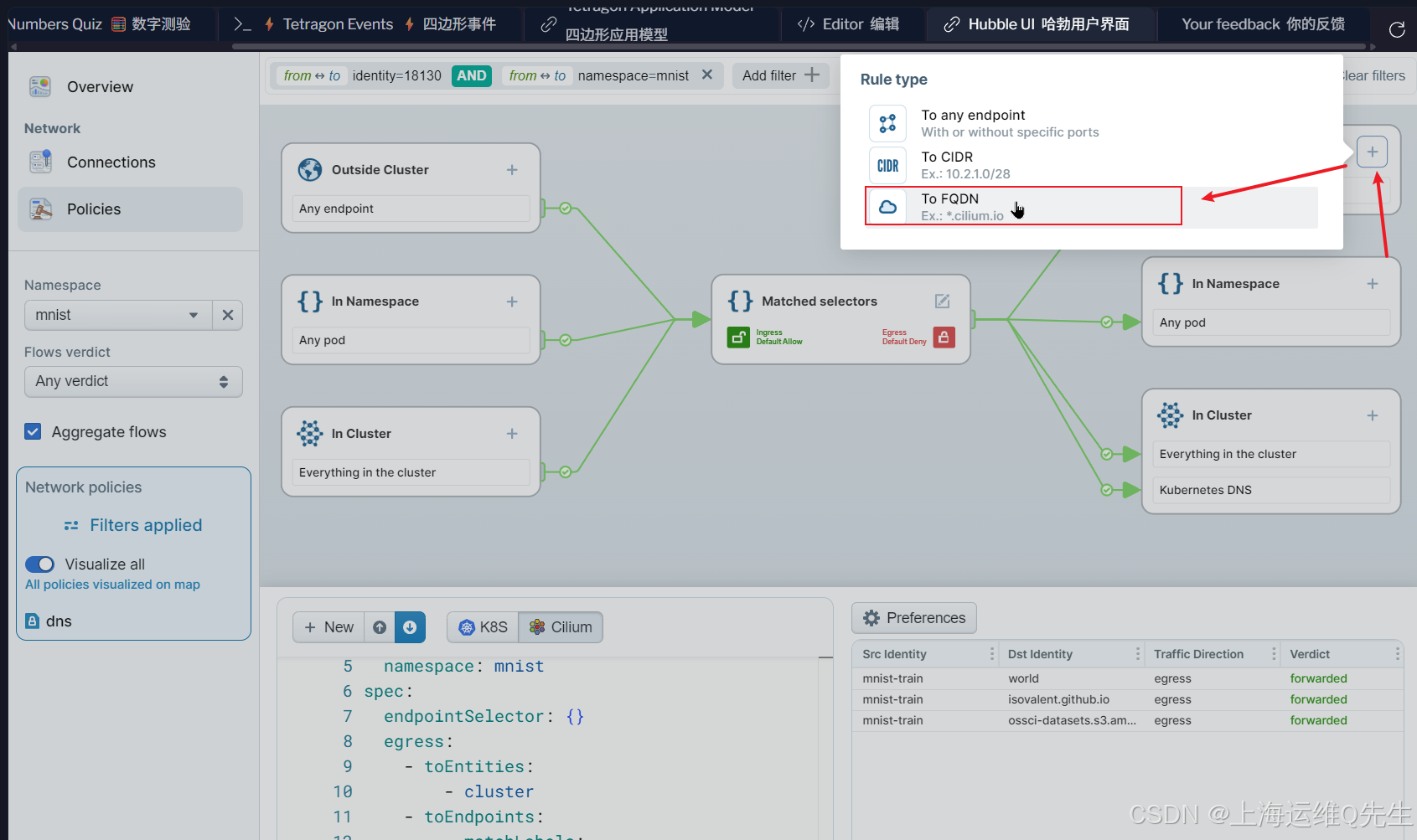The image size is (1417, 840).
Task: Click the Add filter button
Action: (x=780, y=75)
